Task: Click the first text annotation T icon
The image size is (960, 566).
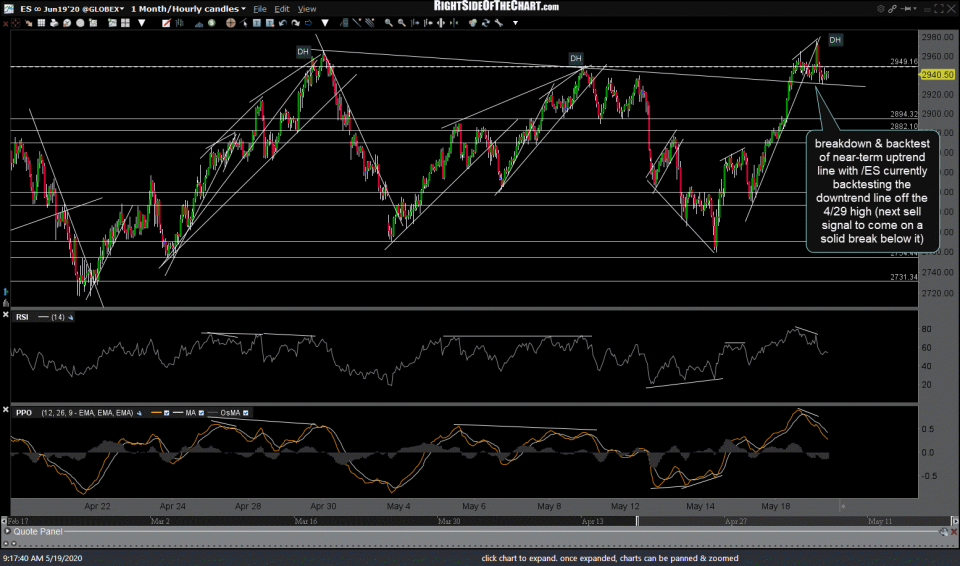Action: point(257,23)
